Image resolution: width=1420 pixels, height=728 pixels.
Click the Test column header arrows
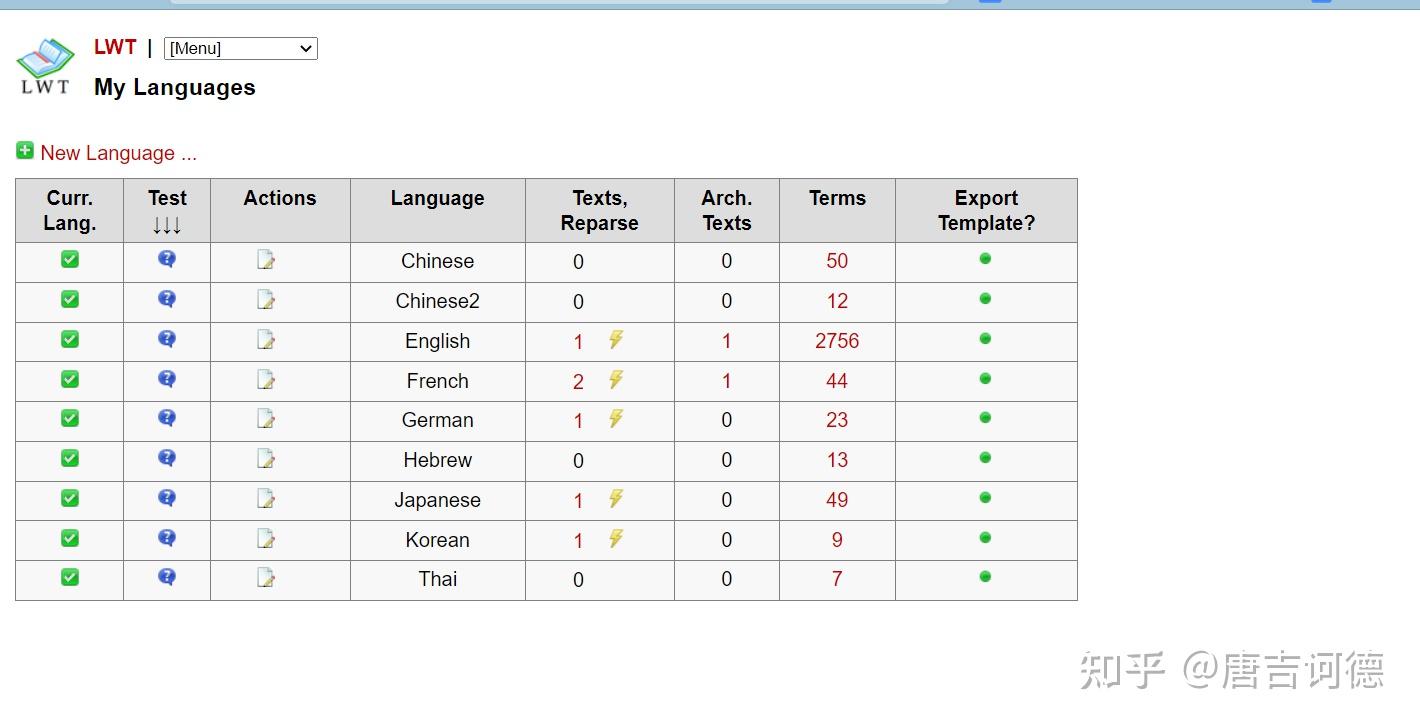[x=167, y=225]
